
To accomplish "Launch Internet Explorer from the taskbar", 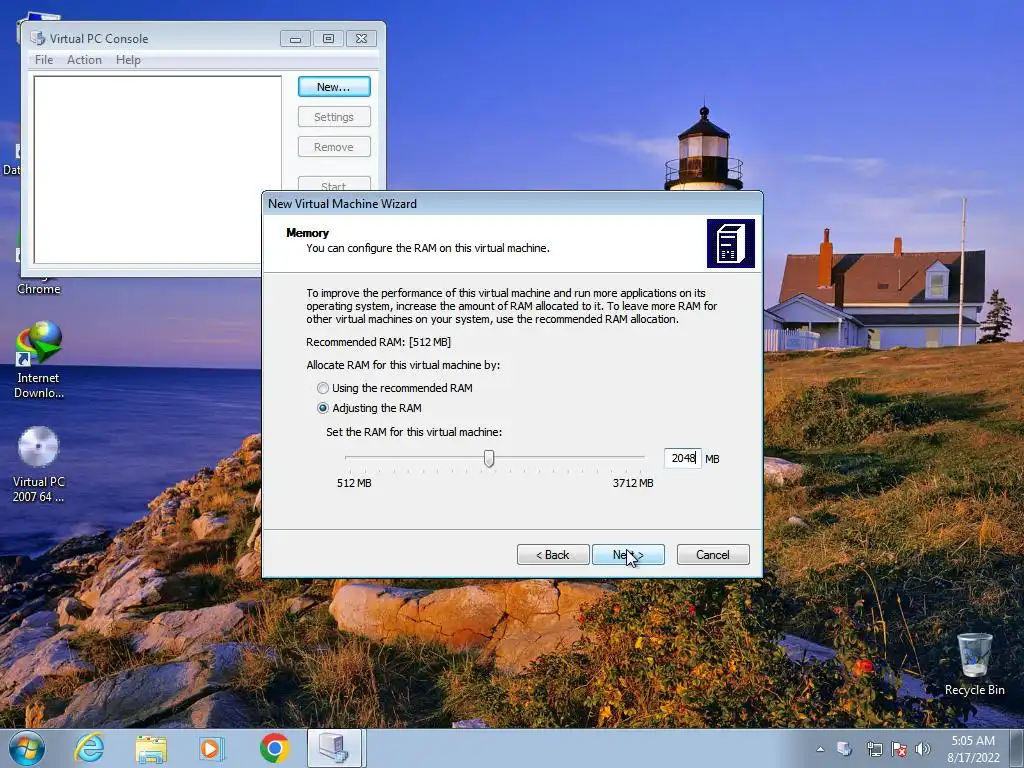I will tap(89, 748).
